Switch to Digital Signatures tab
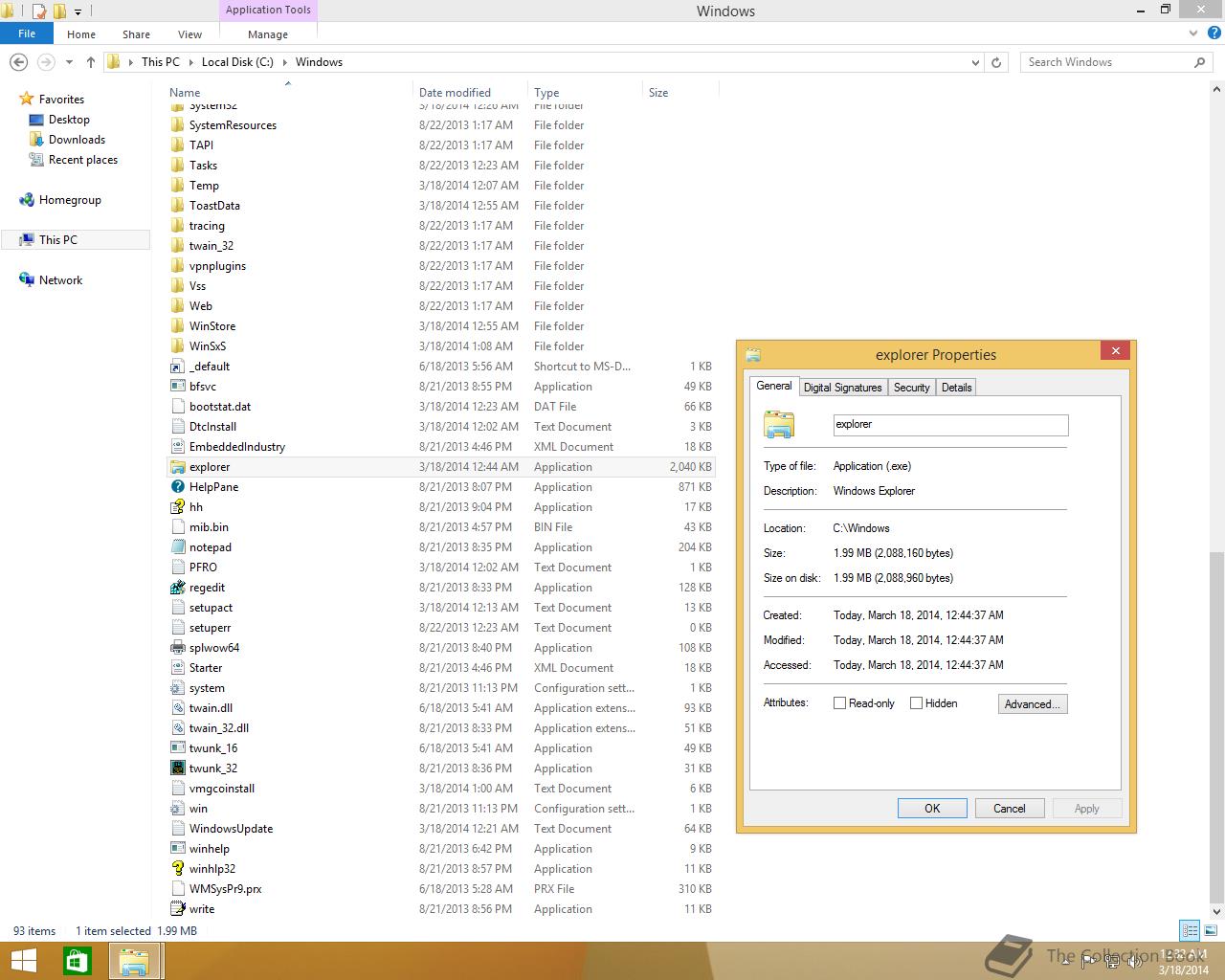Image resolution: width=1225 pixels, height=980 pixels. (842, 388)
